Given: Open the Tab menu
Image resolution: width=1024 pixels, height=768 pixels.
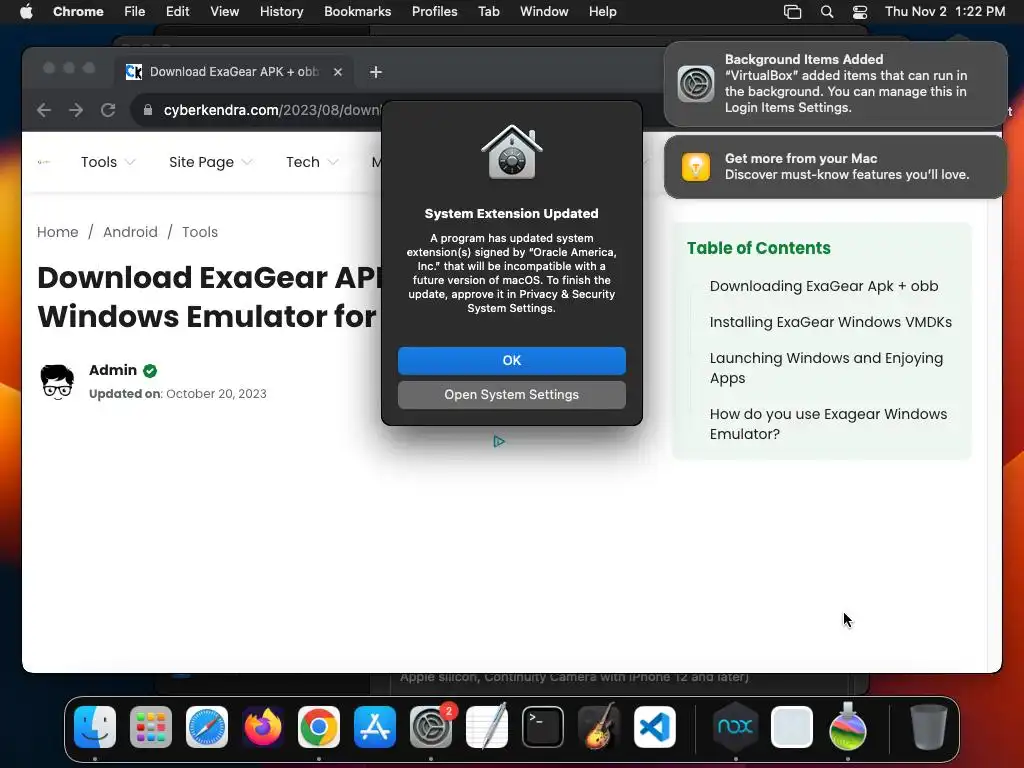Looking at the screenshot, I should click(488, 12).
